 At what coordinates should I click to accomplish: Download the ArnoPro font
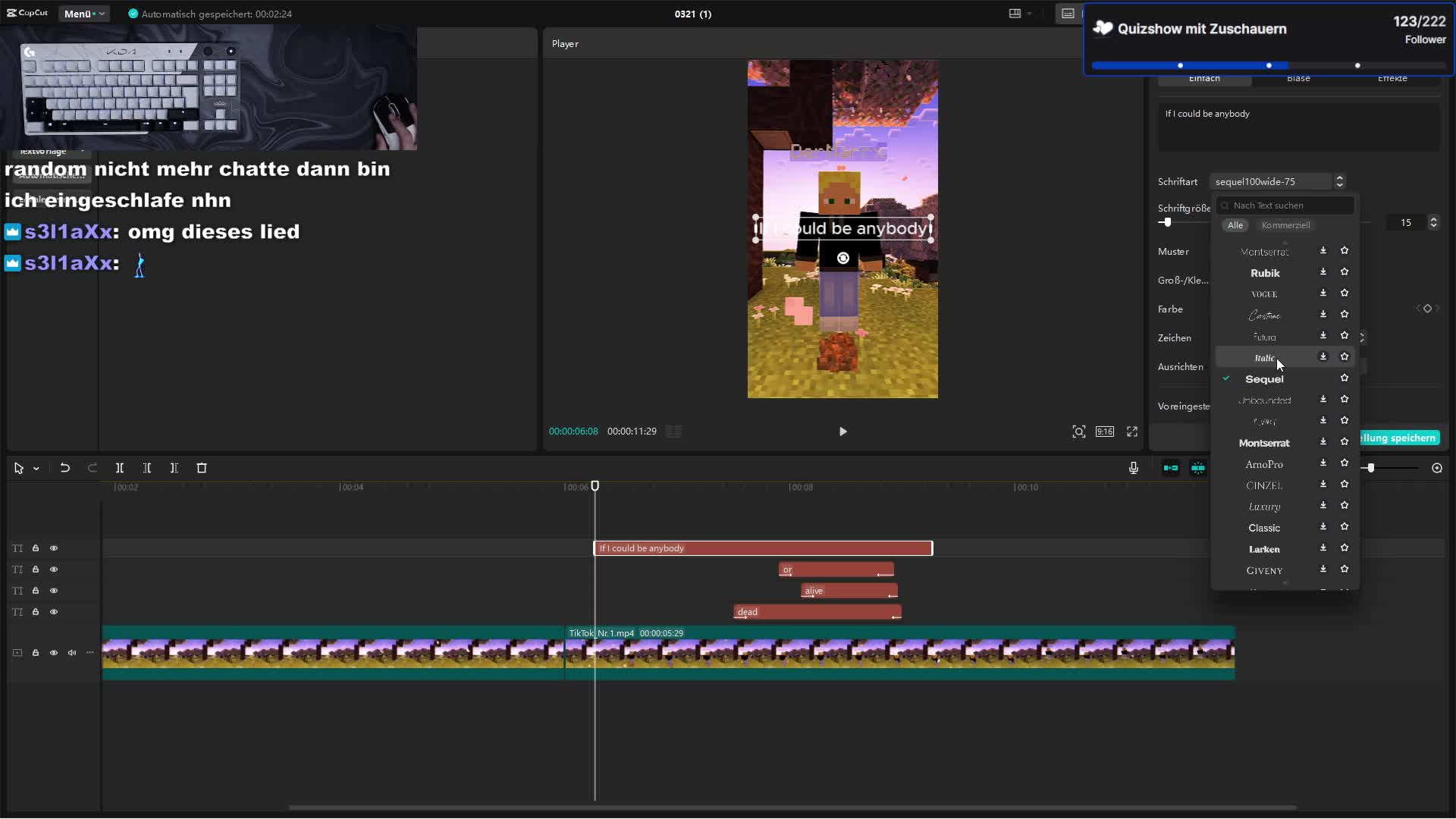pos(1323,463)
